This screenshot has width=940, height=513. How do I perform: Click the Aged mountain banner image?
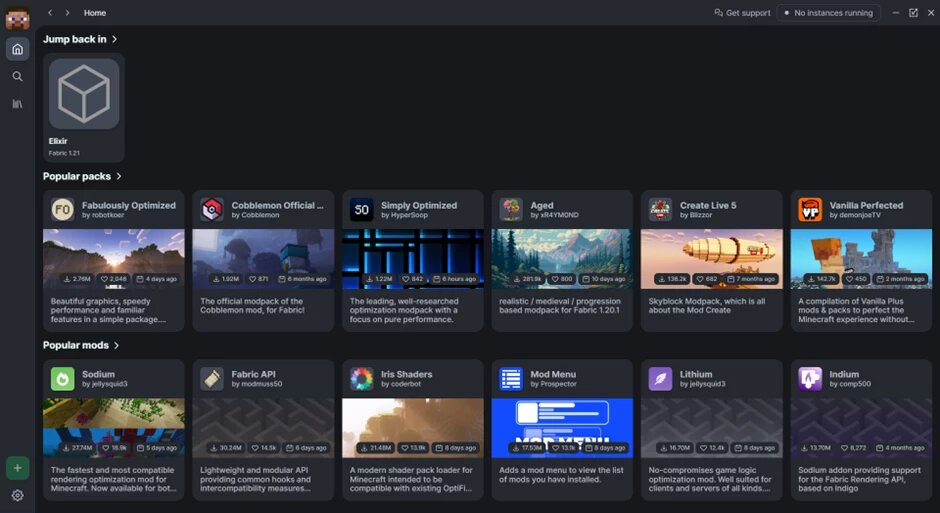point(562,259)
